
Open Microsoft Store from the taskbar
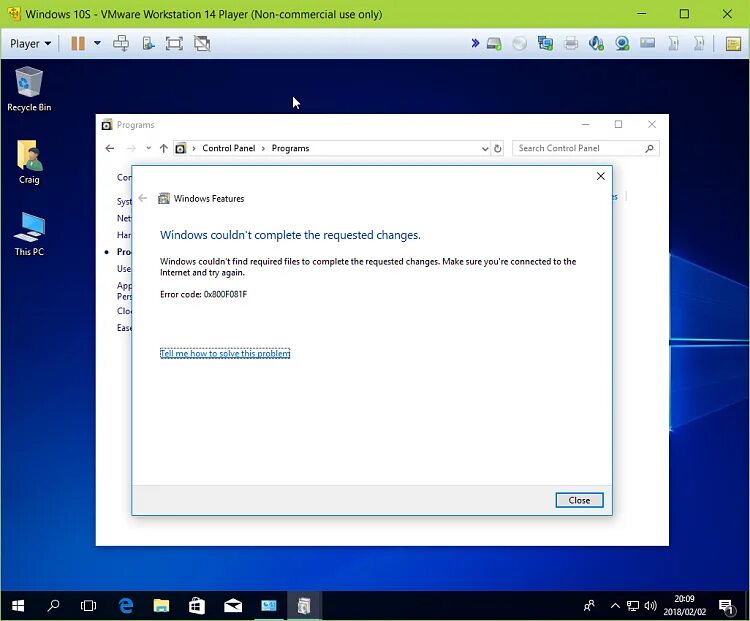tap(197, 606)
